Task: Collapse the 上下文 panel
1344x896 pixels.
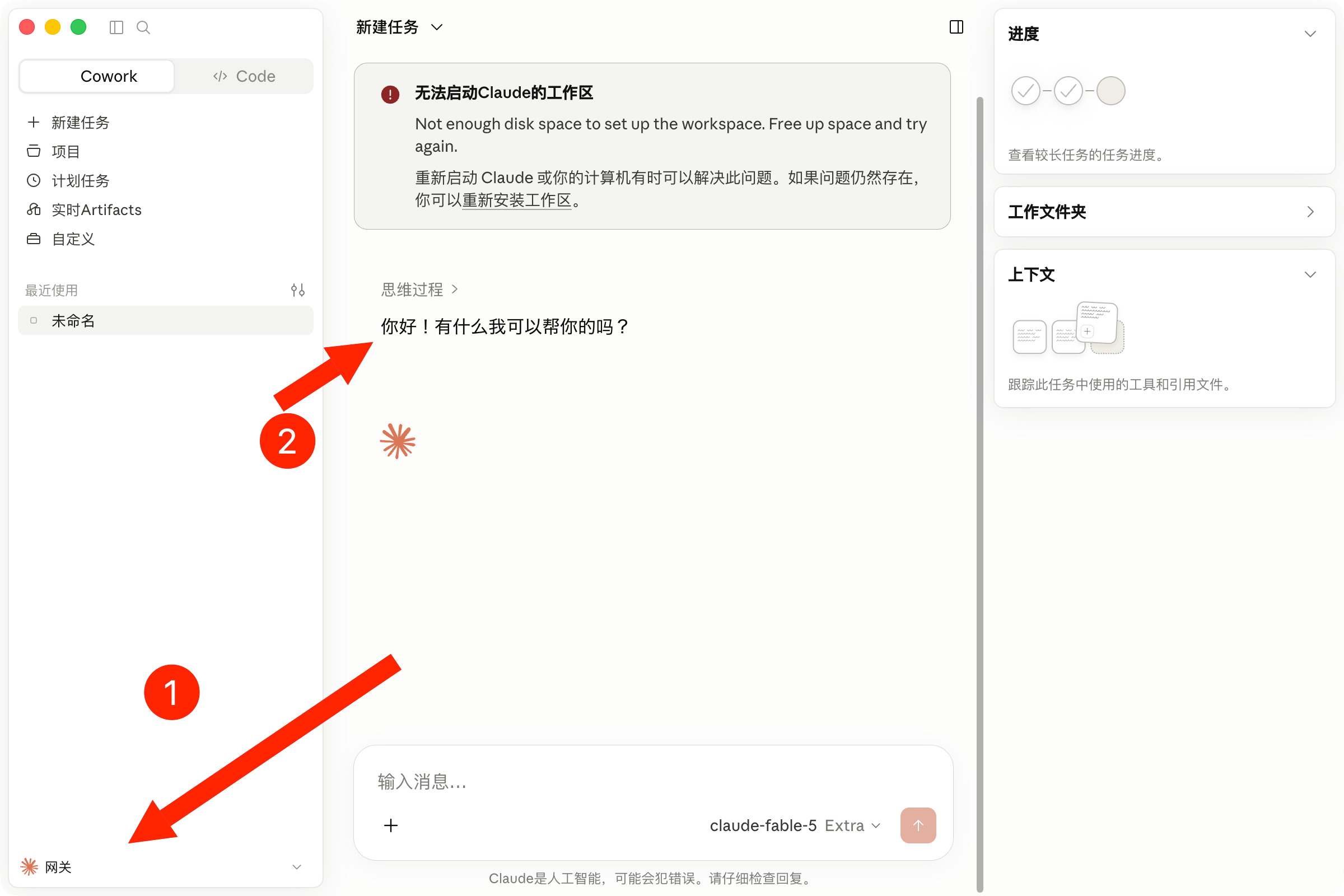Action: (x=1310, y=275)
